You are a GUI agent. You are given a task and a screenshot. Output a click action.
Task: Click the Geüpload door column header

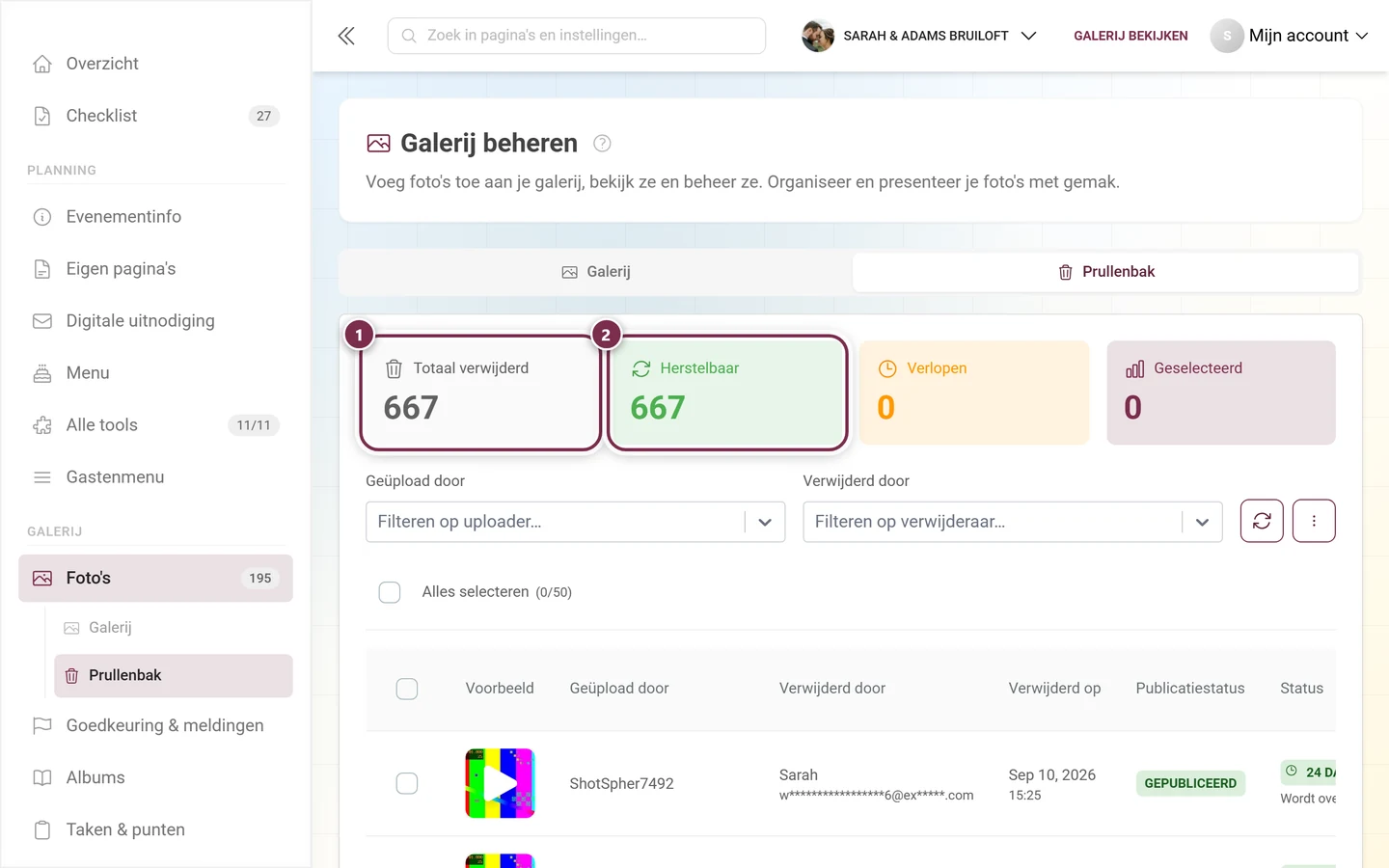click(x=619, y=689)
